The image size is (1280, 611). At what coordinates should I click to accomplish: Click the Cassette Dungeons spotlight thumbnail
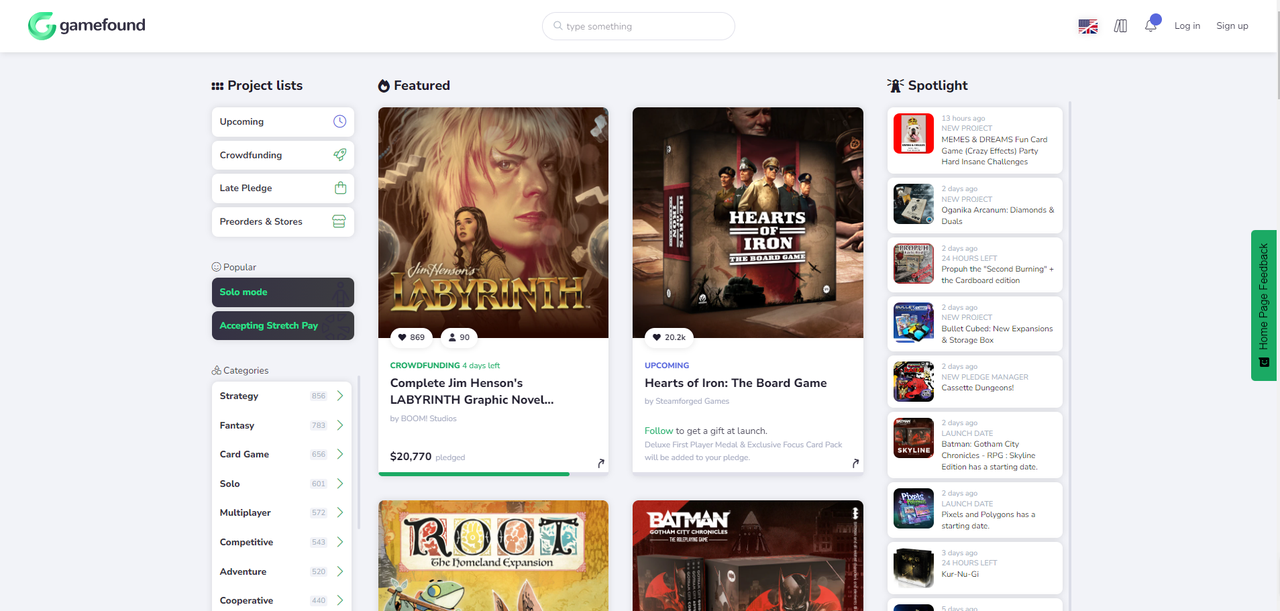[913, 382]
